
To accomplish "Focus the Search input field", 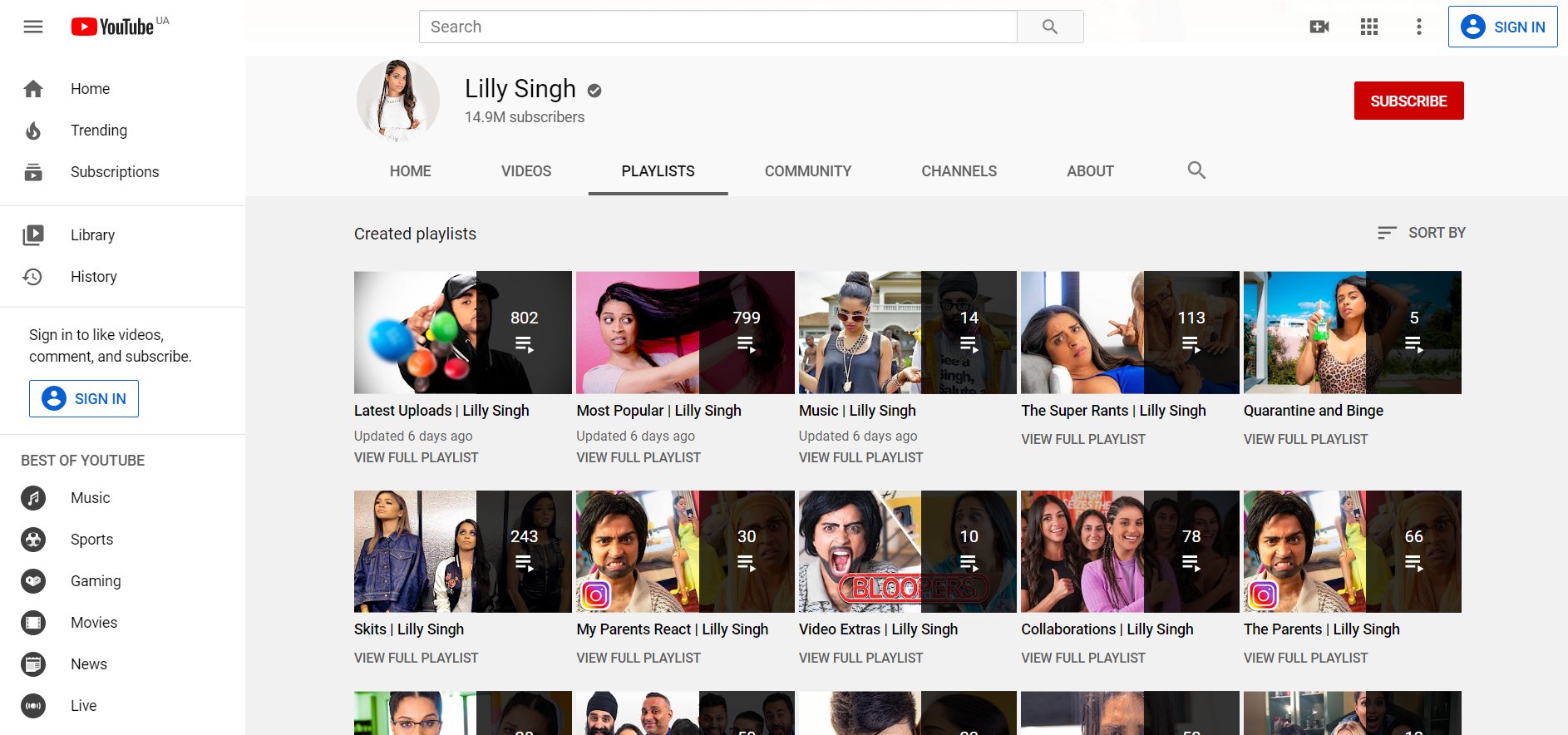I will click(x=718, y=27).
